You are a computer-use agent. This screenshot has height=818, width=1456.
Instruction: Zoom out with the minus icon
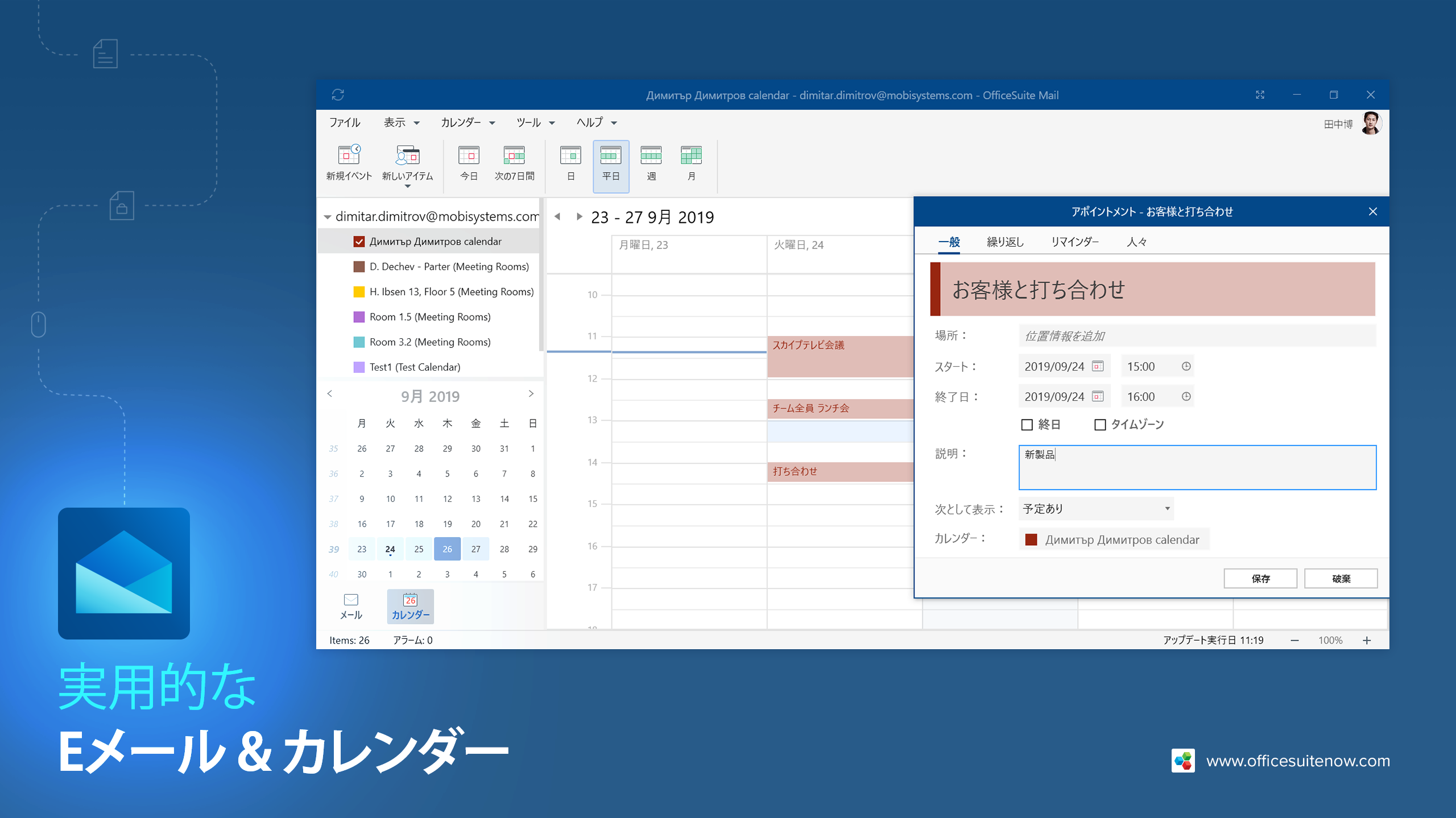(1294, 640)
